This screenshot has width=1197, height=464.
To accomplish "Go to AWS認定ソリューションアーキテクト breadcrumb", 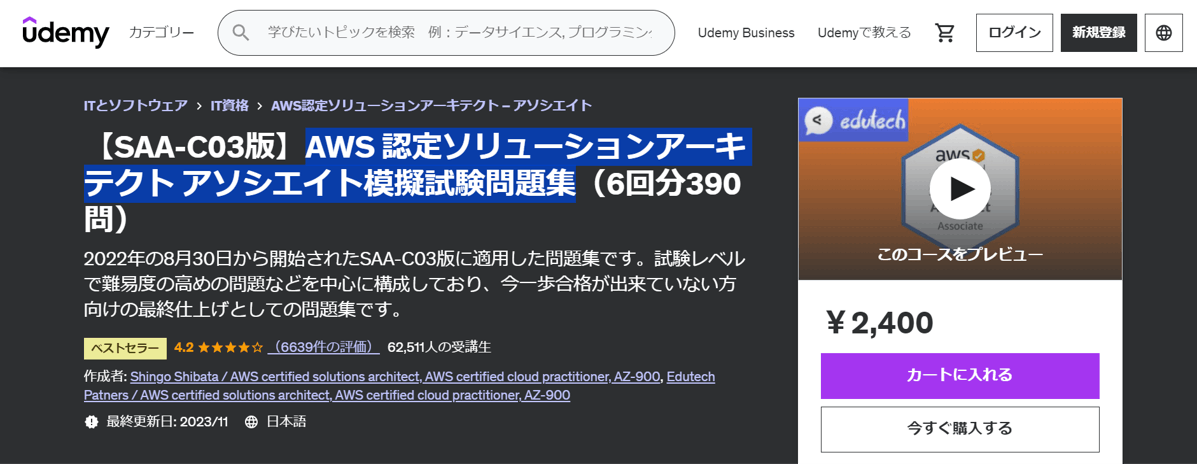I will (x=431, y=105).
